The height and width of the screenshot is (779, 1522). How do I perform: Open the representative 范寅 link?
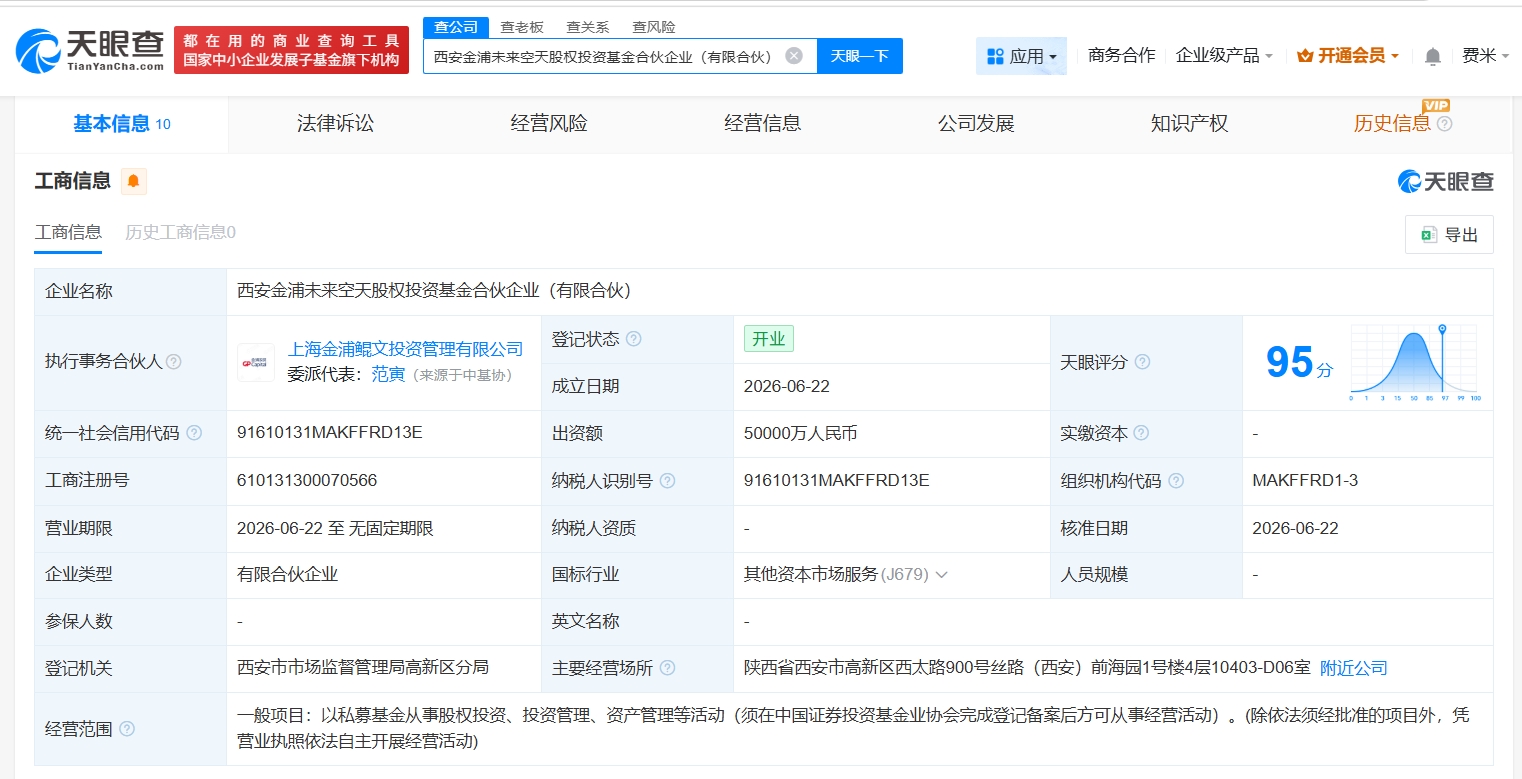click(388, 374)
